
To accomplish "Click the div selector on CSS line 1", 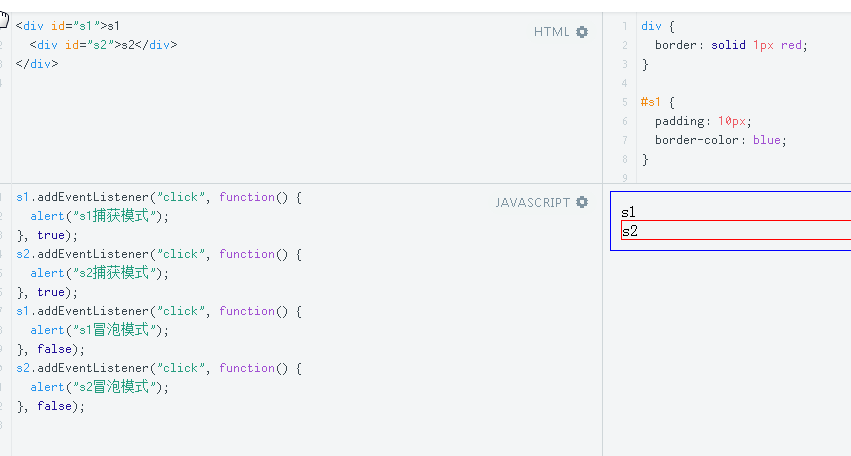I will (651, 26).
